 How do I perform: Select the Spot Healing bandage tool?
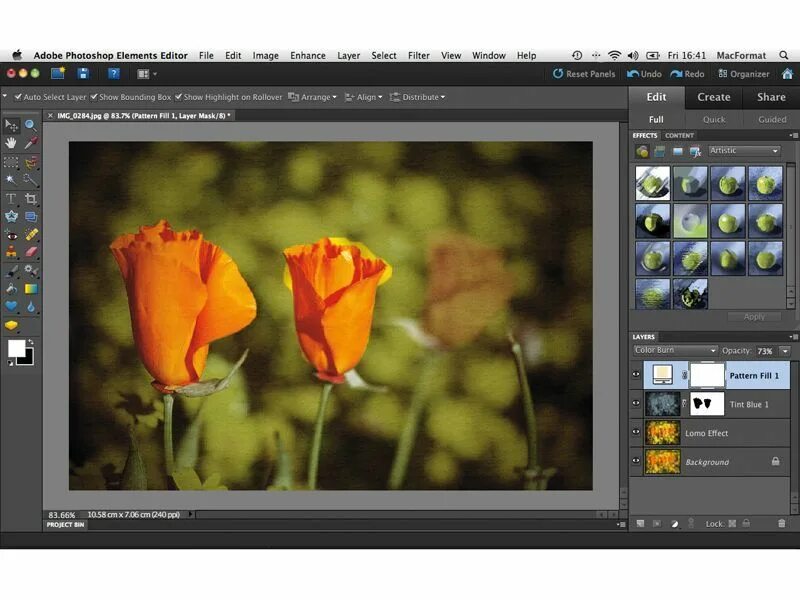pyautogui.click(x=31, y=235)
